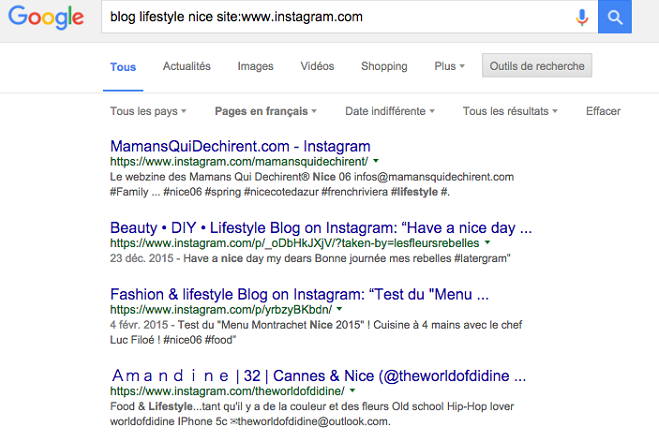The width and height of the screenshot is (659, 436).
Task: Expand arrow next to lesfleursrebelles URL
Action: point(488,242)
